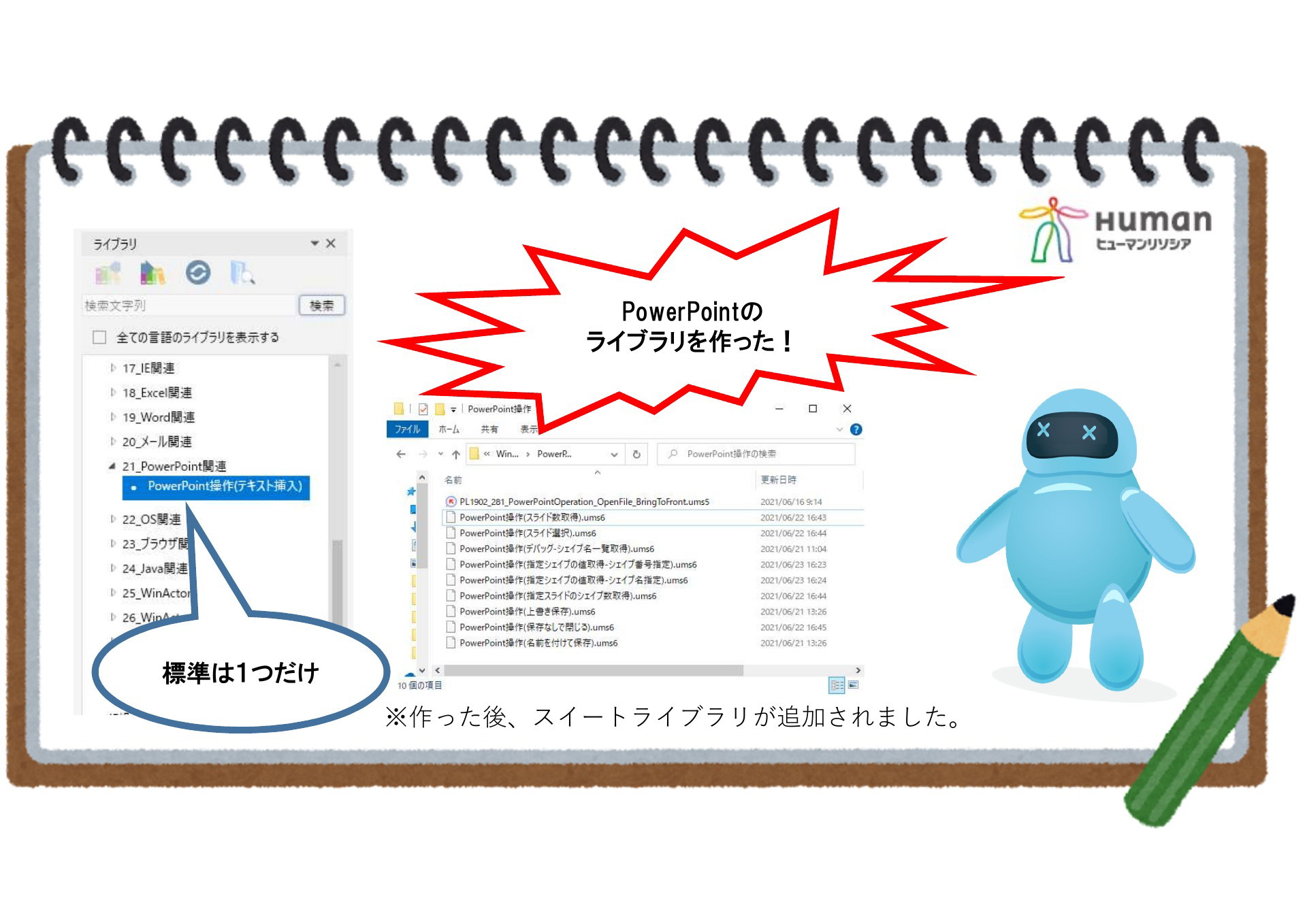Sort by the 名前 column header

point(453,480)
